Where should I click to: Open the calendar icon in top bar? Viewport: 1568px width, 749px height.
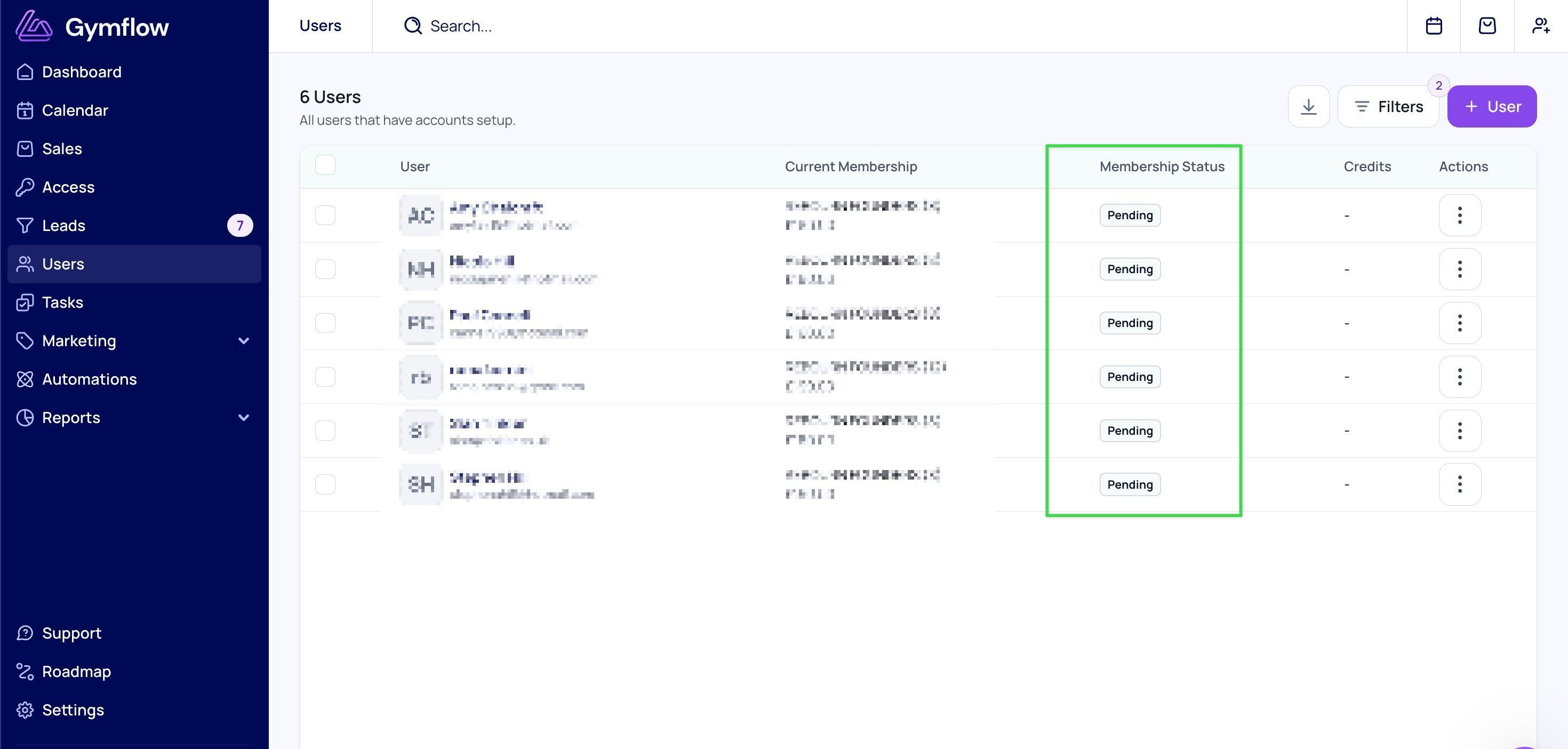click(1434, 26)
